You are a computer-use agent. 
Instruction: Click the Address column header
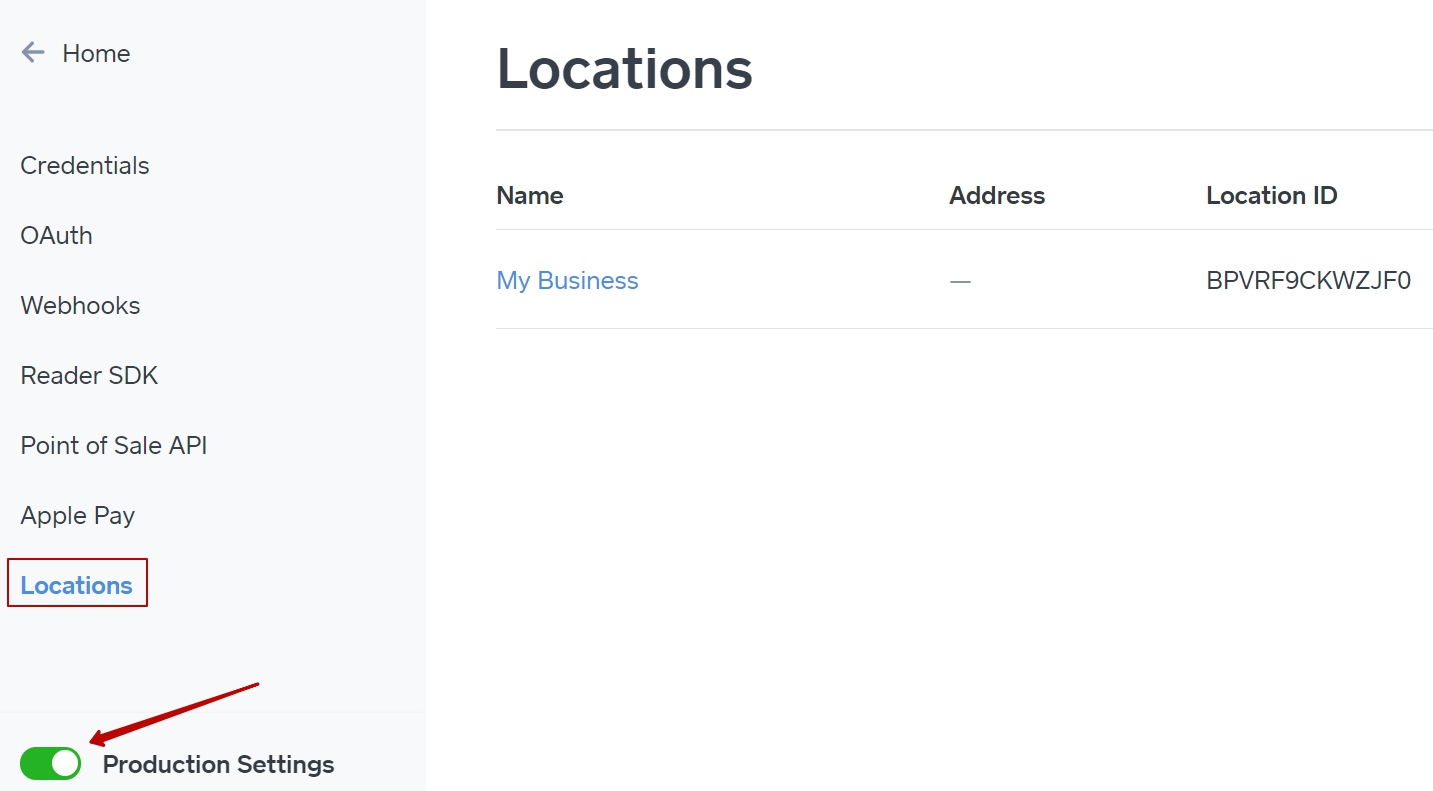click(x=996, y=196)
